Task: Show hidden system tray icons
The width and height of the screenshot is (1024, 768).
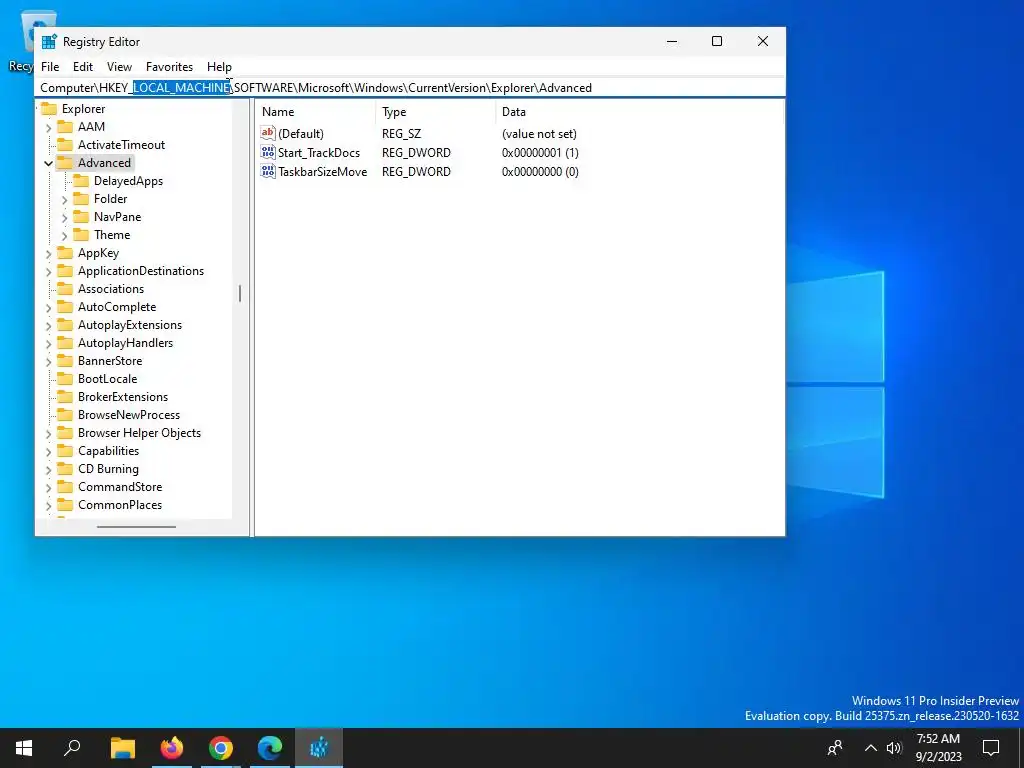Action: [x=871, y=748]
